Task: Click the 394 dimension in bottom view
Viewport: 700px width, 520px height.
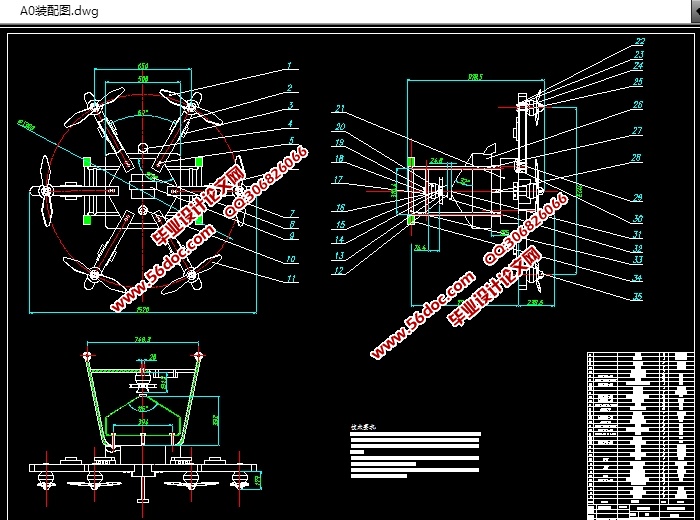Action: pyautogui.click(x=143, y=421)
